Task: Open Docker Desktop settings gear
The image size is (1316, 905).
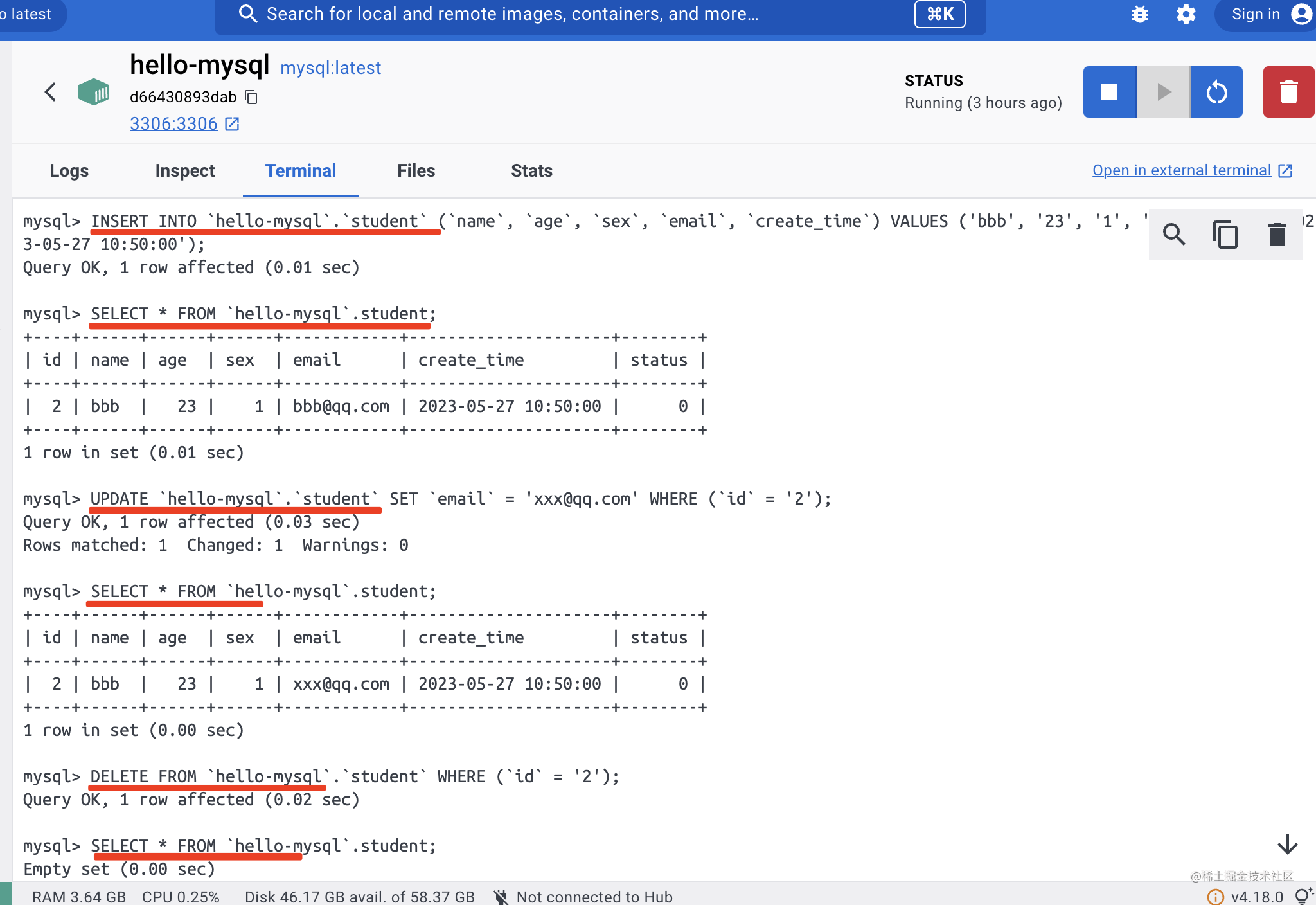Action: click(1186, 14)
